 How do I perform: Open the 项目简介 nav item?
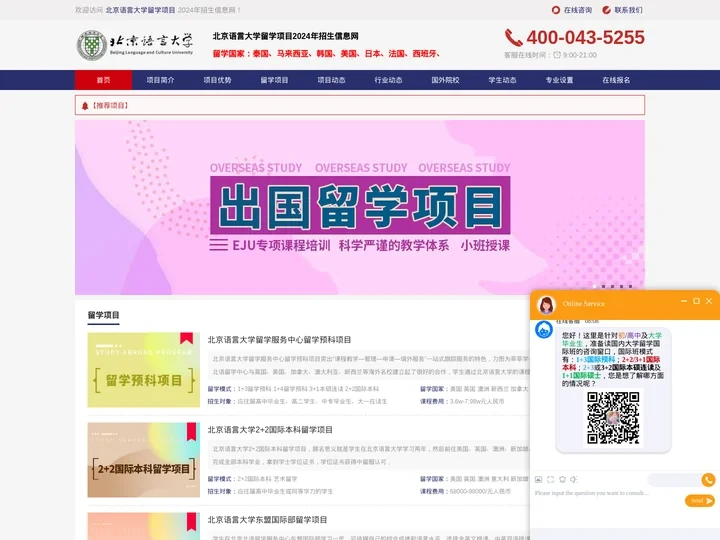tap(160, 80)
